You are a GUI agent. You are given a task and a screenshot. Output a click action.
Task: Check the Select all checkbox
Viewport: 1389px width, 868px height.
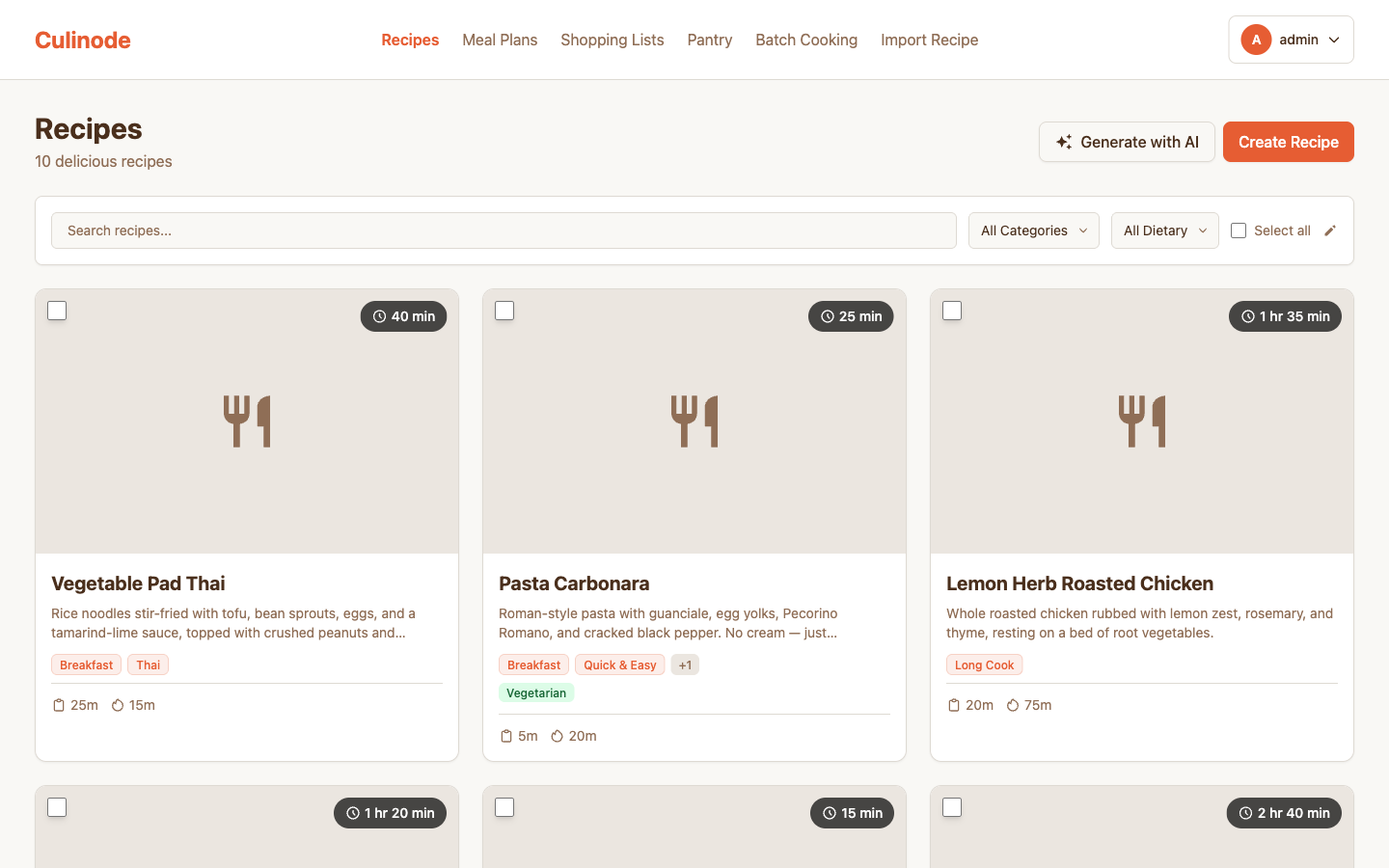coord(1239,231)
